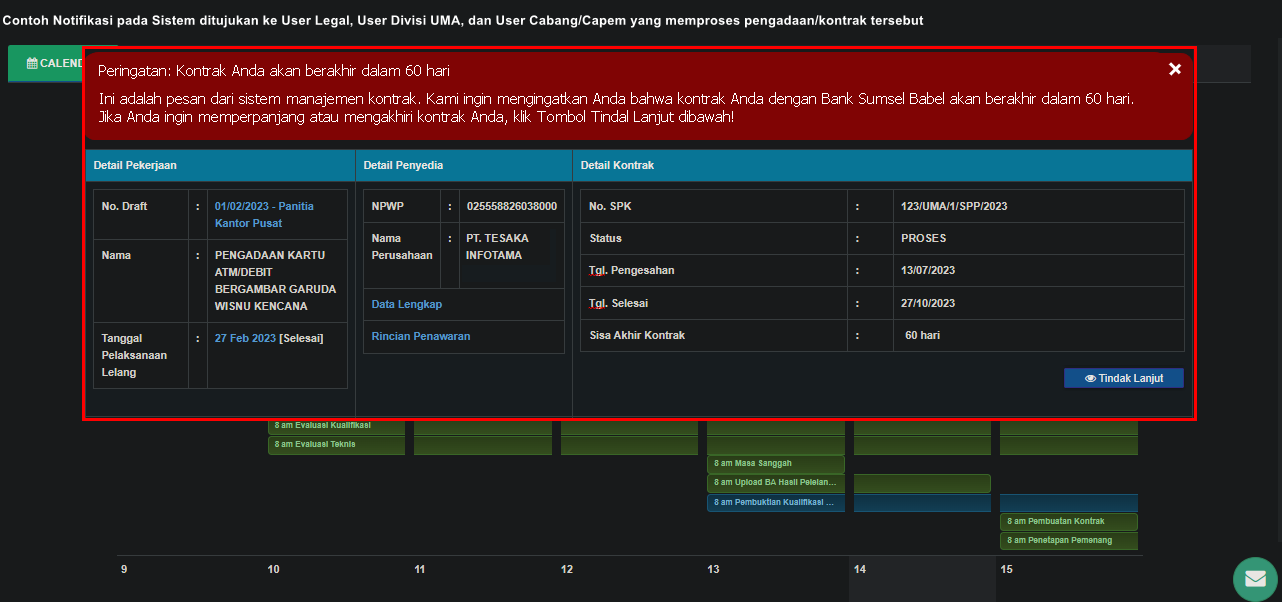Open the 27 Feb 2023 auction date link
This screenshot has height=602, width=1282.
pyautogui.click(x=245, y=338)
